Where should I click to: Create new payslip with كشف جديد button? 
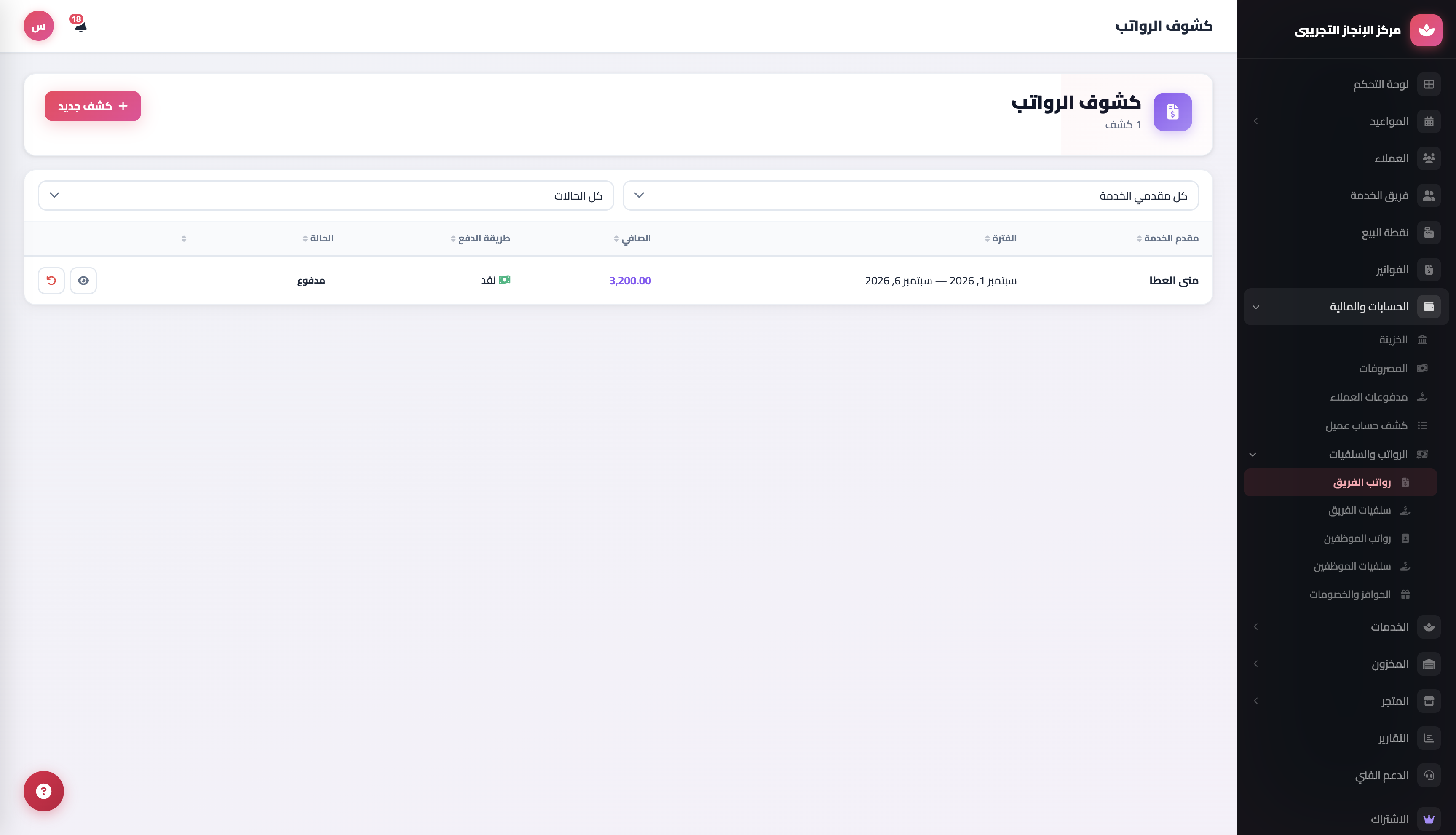93,106
